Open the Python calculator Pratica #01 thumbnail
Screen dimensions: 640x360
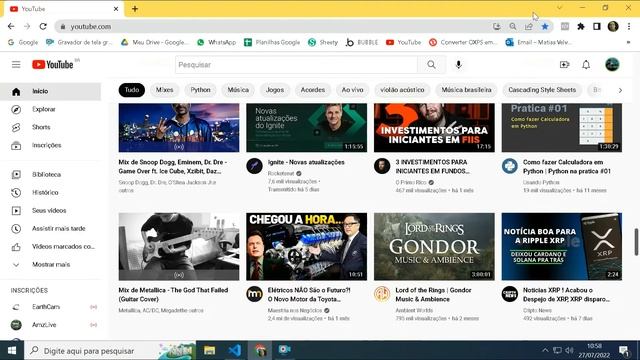(x=562, y=127)
